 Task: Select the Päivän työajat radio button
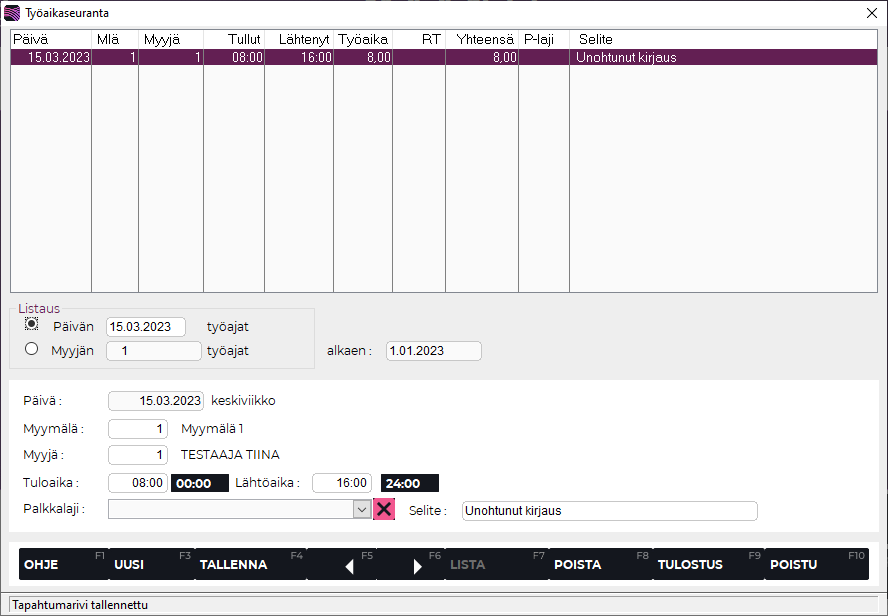[x=32, y=325]
